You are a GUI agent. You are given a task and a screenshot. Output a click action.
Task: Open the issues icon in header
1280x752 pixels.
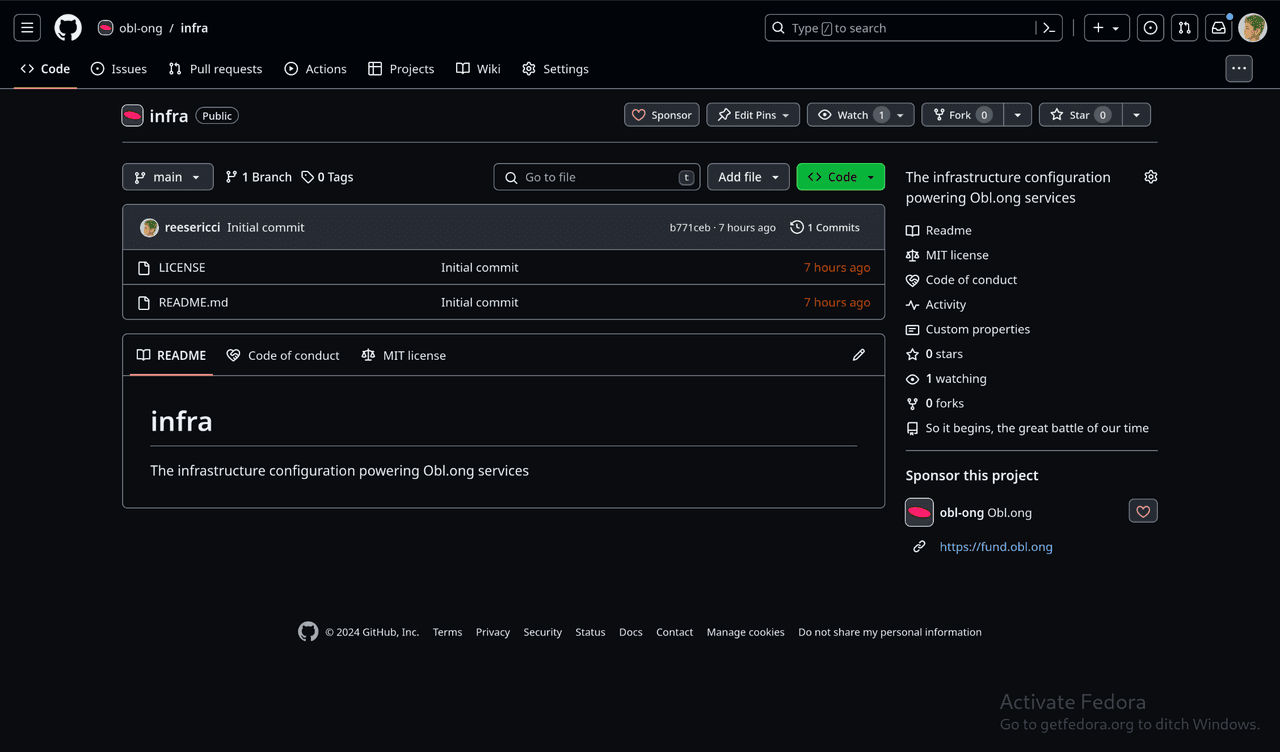(1150, 28)
